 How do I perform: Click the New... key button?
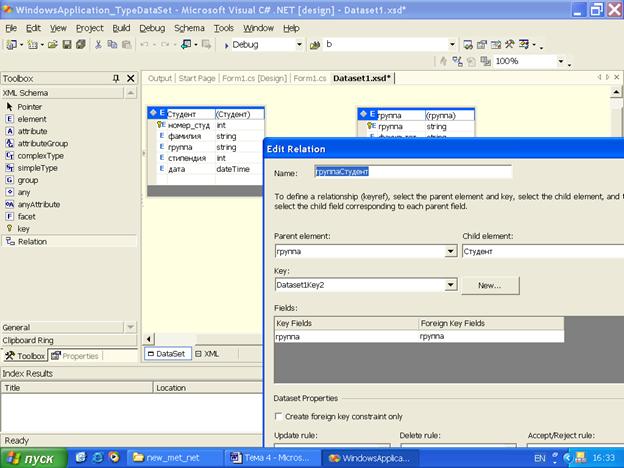pos(490,285)
